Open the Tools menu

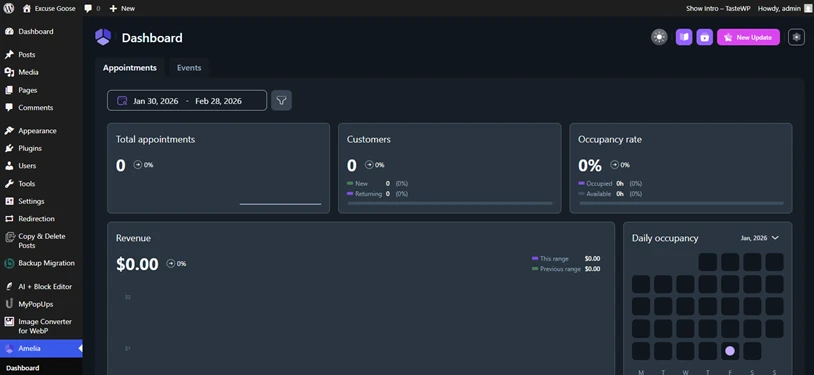click(x=41, y=183)
